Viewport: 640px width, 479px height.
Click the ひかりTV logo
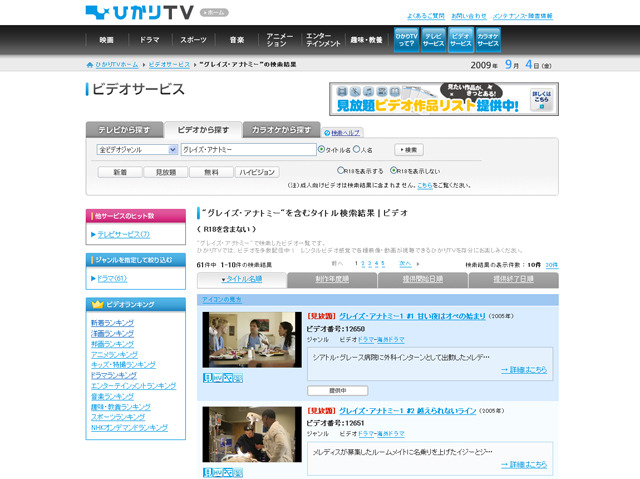tap(140, 13)
